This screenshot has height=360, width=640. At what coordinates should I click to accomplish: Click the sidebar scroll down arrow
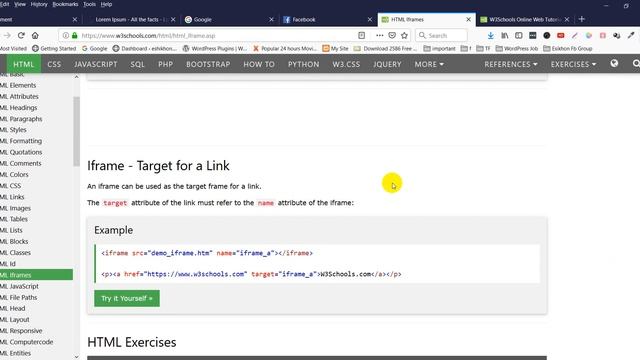coord(76,357)
